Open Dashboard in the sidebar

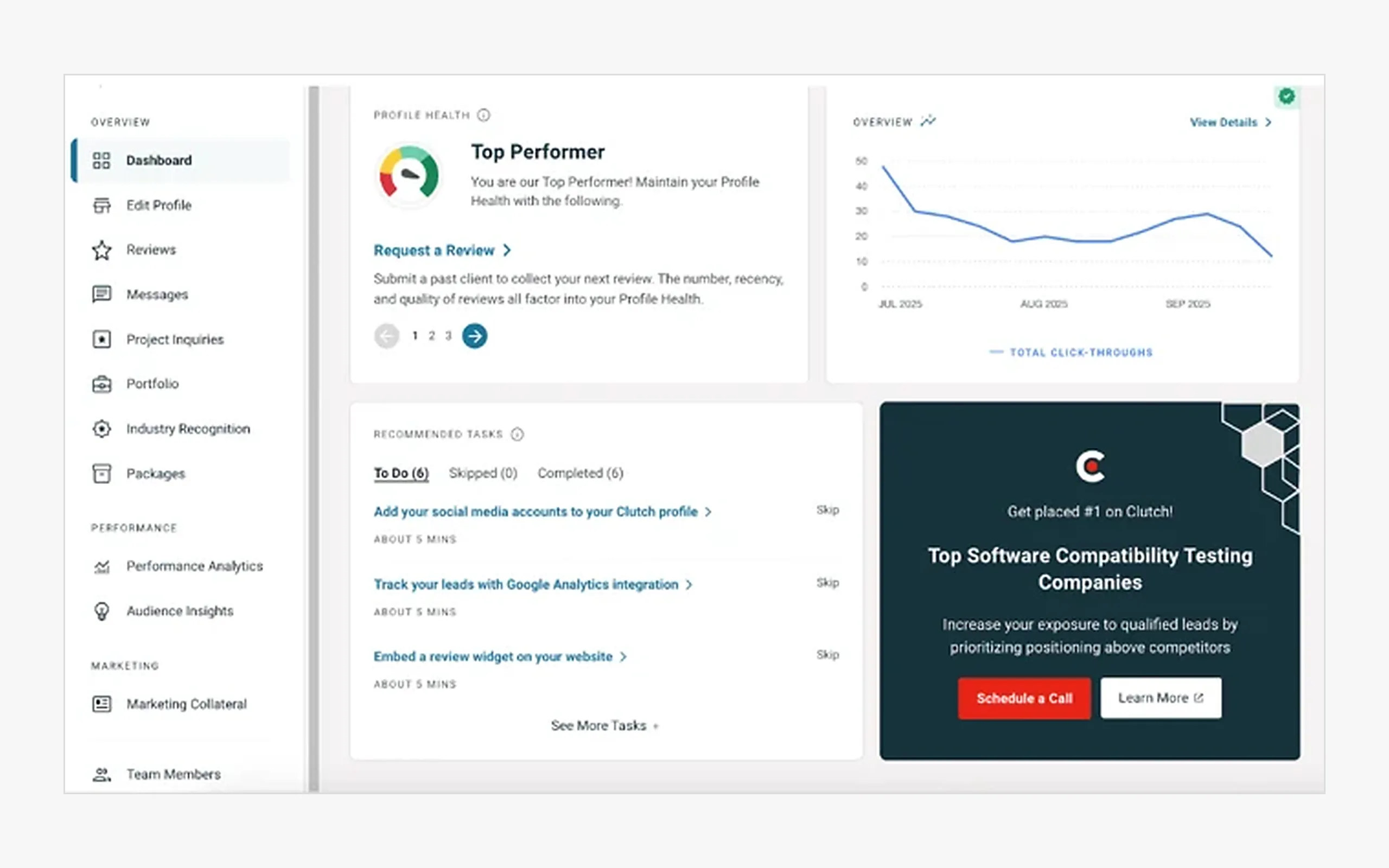(x=181, y=161)
